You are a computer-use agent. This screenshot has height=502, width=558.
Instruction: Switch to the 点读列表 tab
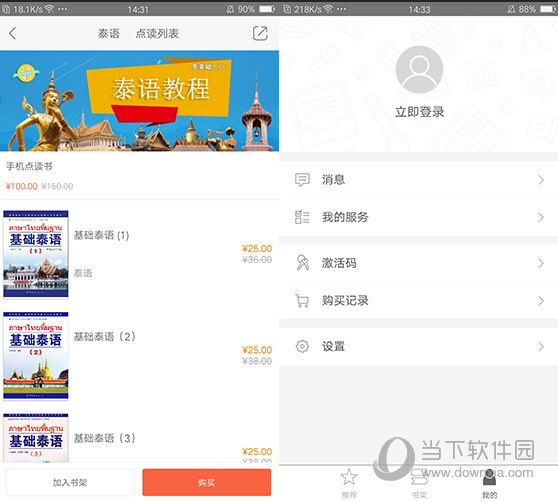pyautogui.click(x=157, y=33)
